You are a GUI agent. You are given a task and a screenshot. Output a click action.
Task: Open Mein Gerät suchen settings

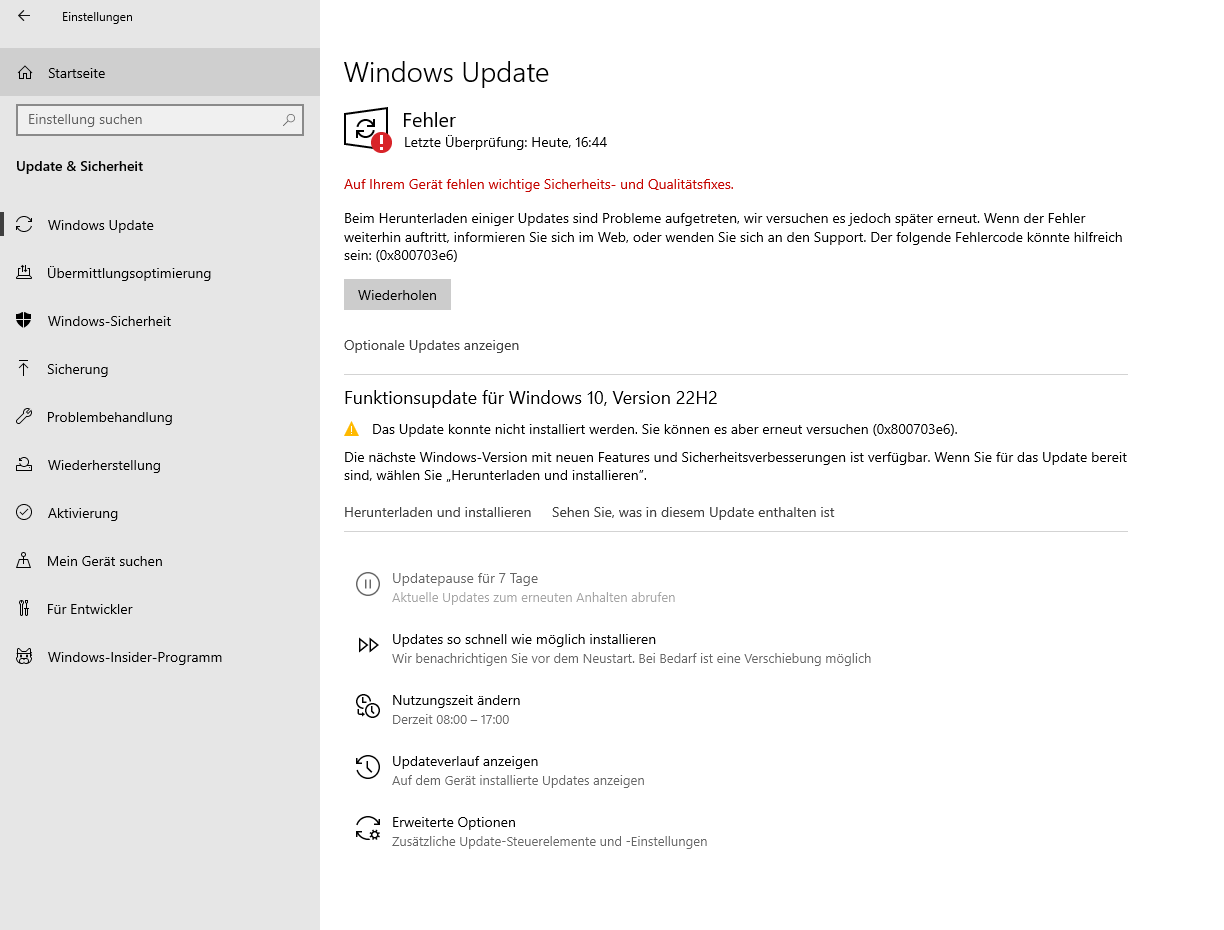160,561
